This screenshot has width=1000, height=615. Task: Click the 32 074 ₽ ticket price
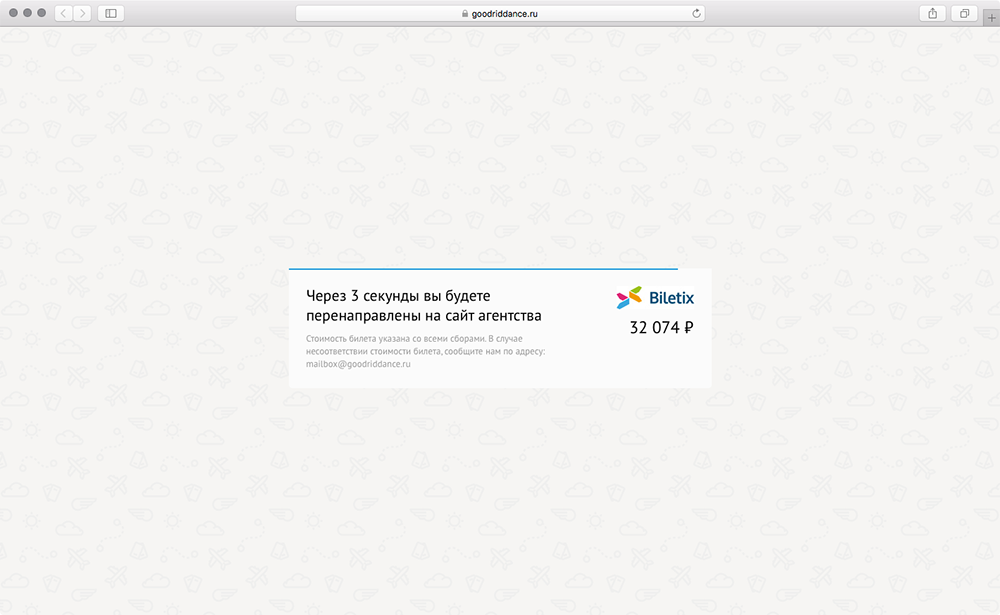[661, 327]
